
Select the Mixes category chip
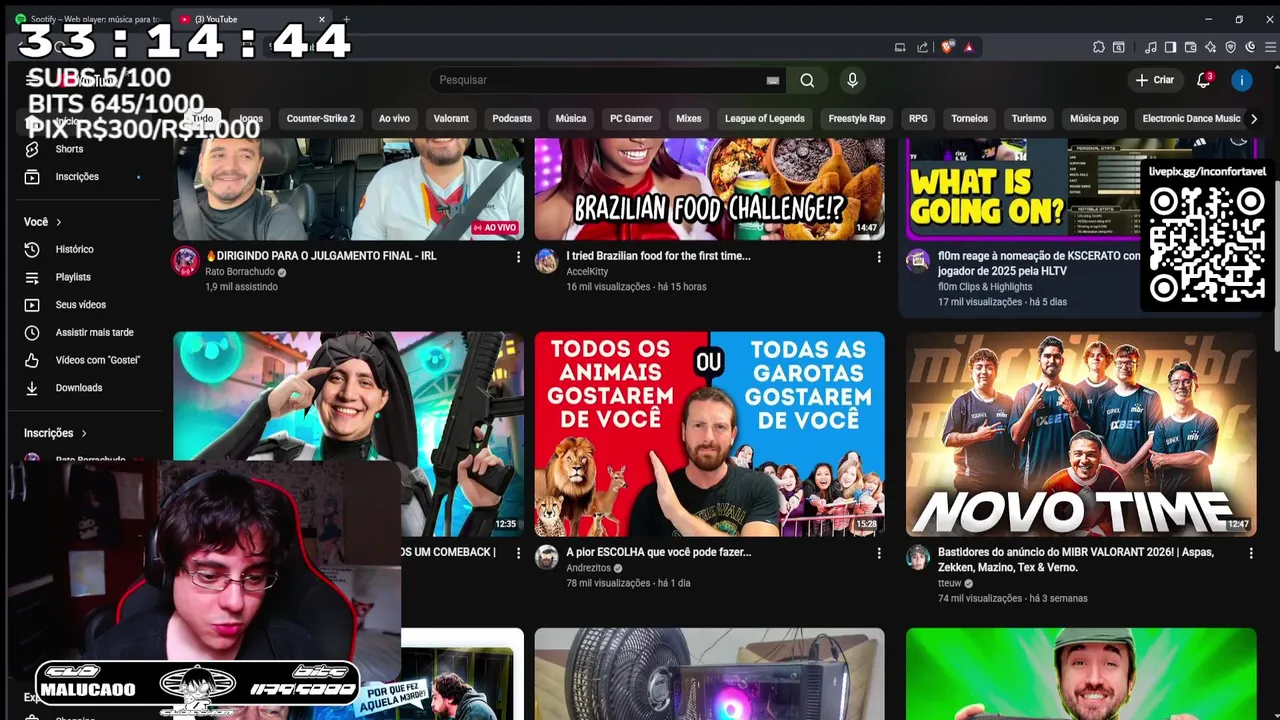click(689, 118)
